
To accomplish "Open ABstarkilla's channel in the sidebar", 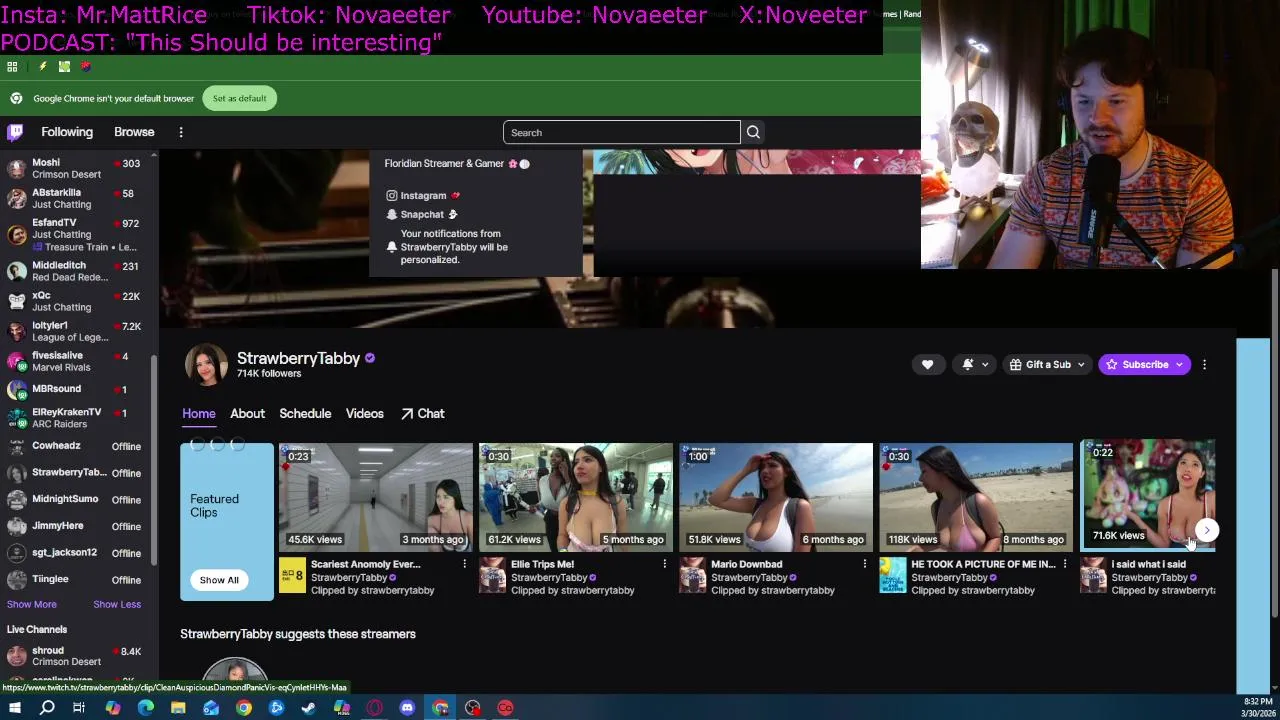I will click(78, 198).
